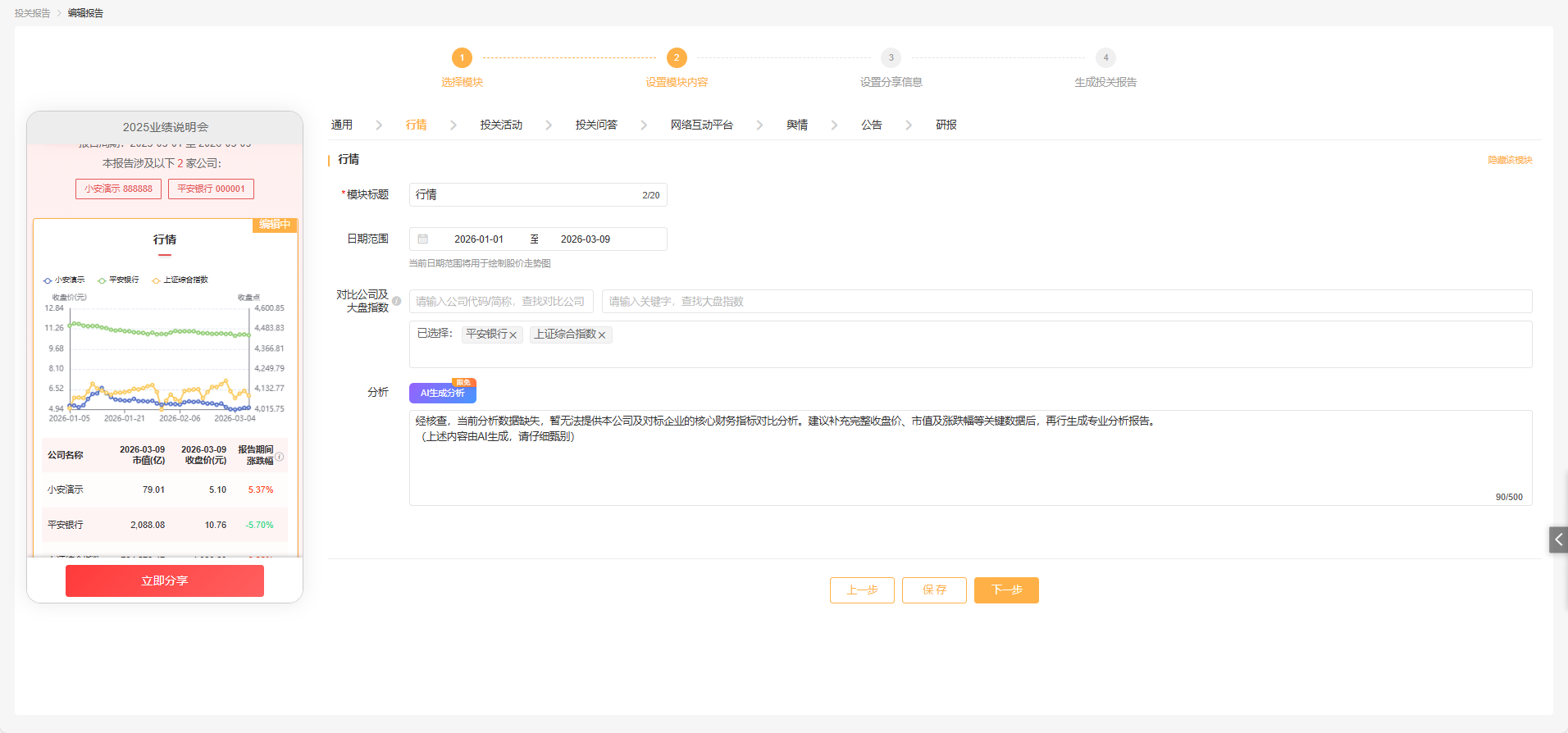Click into the analysis text area
Screen dimensions: 1568x733
tap(970, 458)
